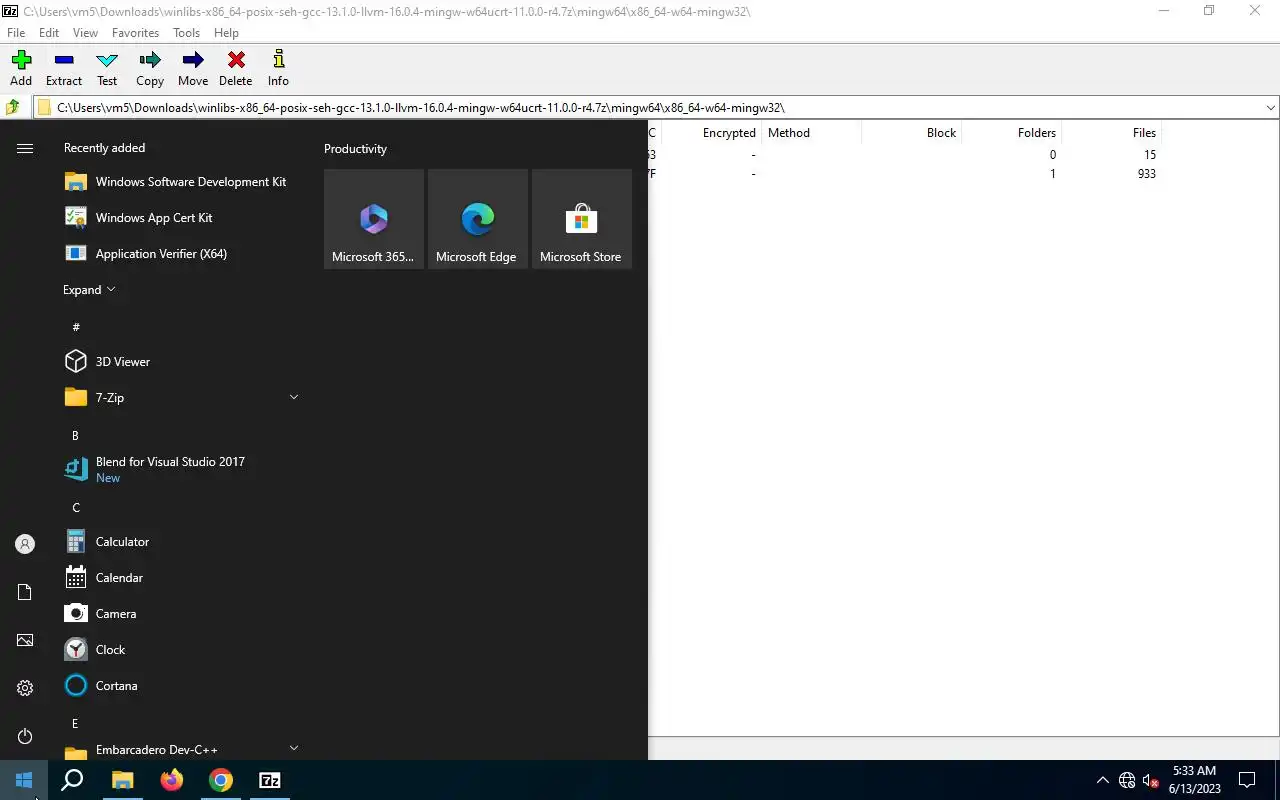Jump to the letter B section header
The width and height of the screenshot is (1280, 800).
pos(75,436)
